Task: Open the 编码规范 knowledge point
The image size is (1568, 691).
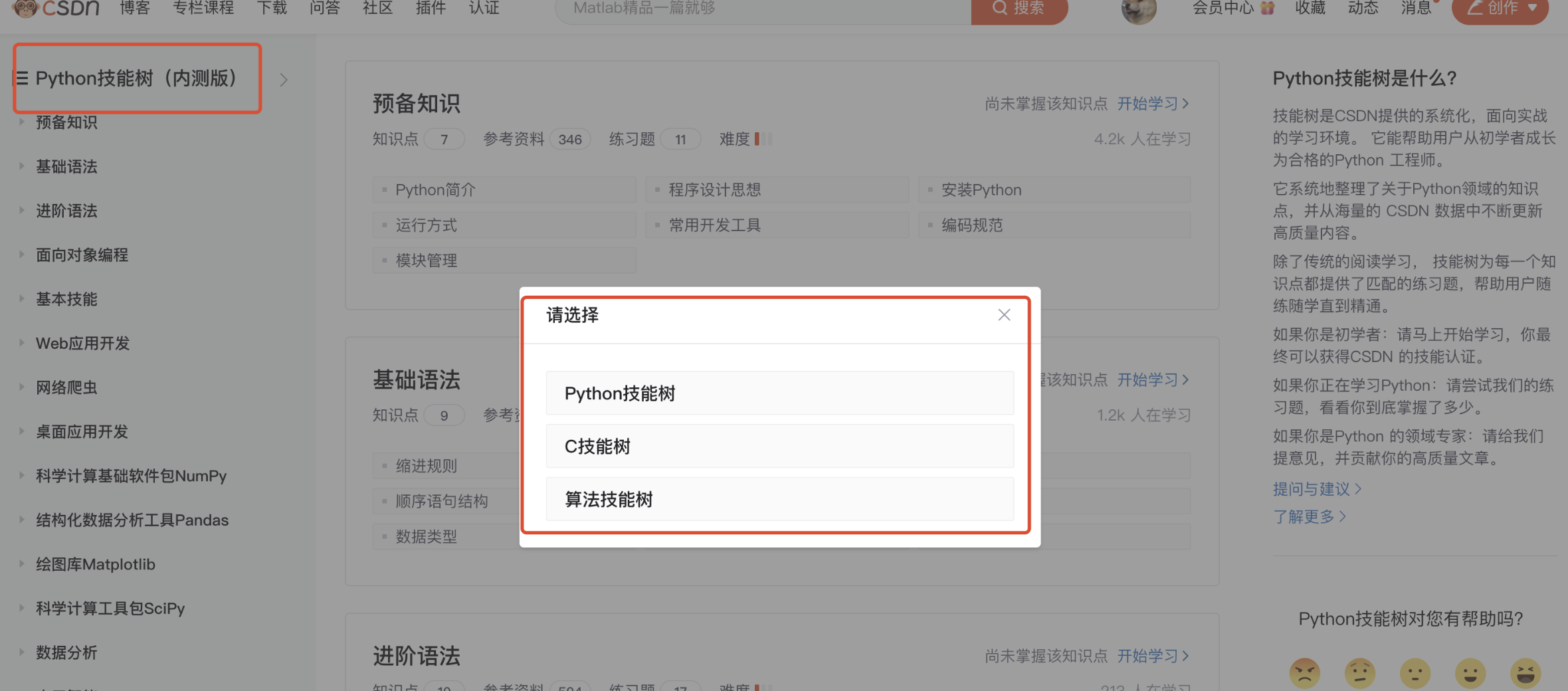Action: tap(1054, 225)
